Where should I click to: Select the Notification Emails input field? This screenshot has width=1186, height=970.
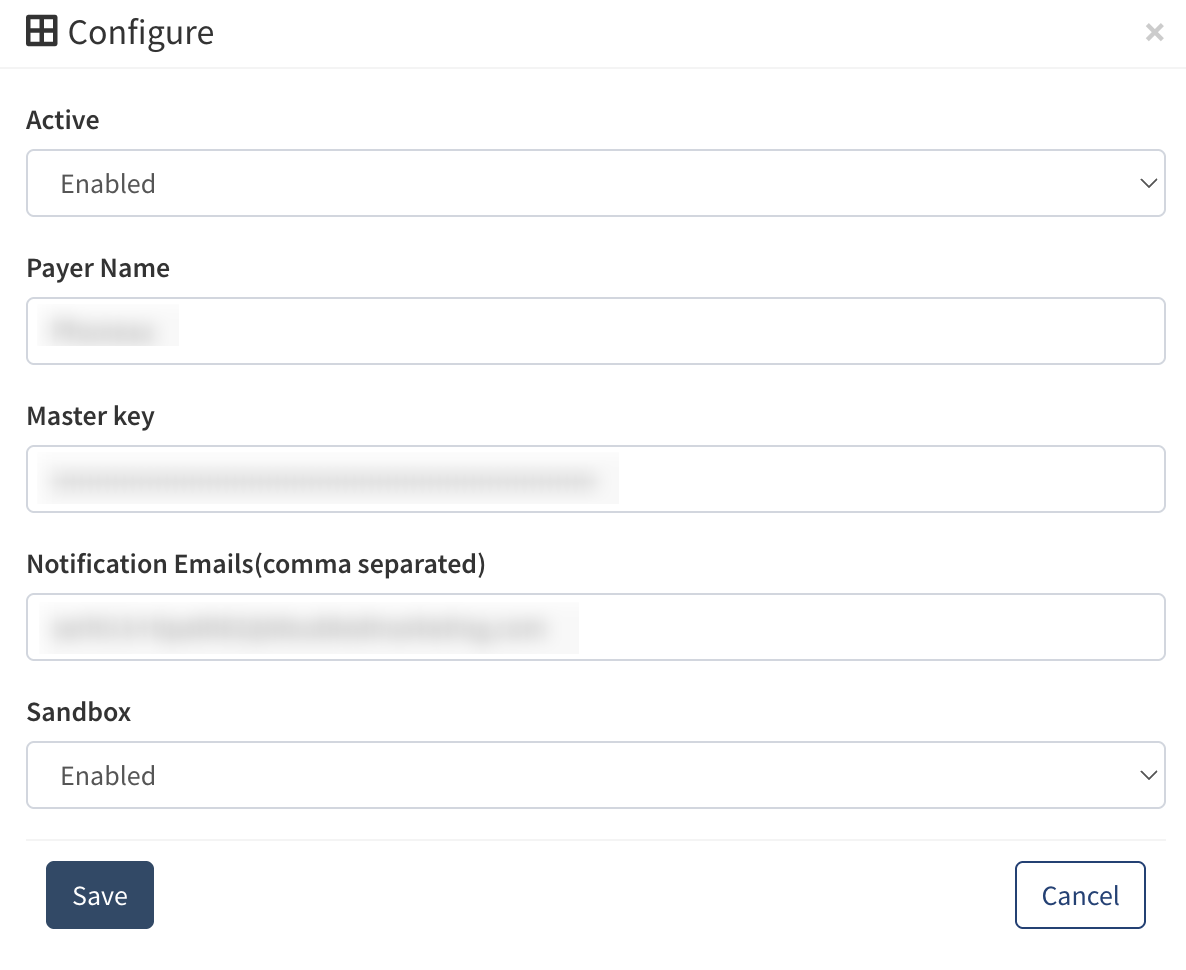pos(595,627)
